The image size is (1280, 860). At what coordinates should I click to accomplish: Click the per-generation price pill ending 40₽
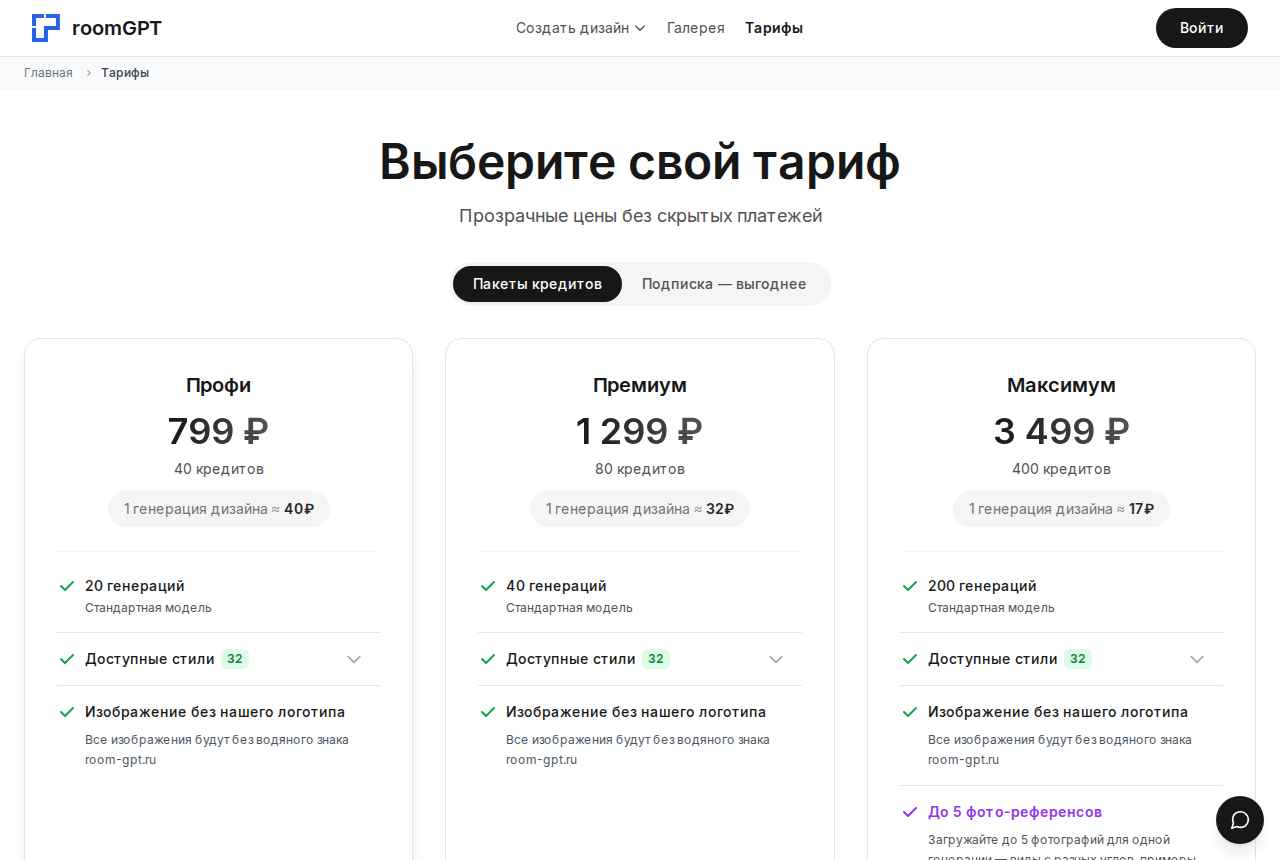pos(218,509)
